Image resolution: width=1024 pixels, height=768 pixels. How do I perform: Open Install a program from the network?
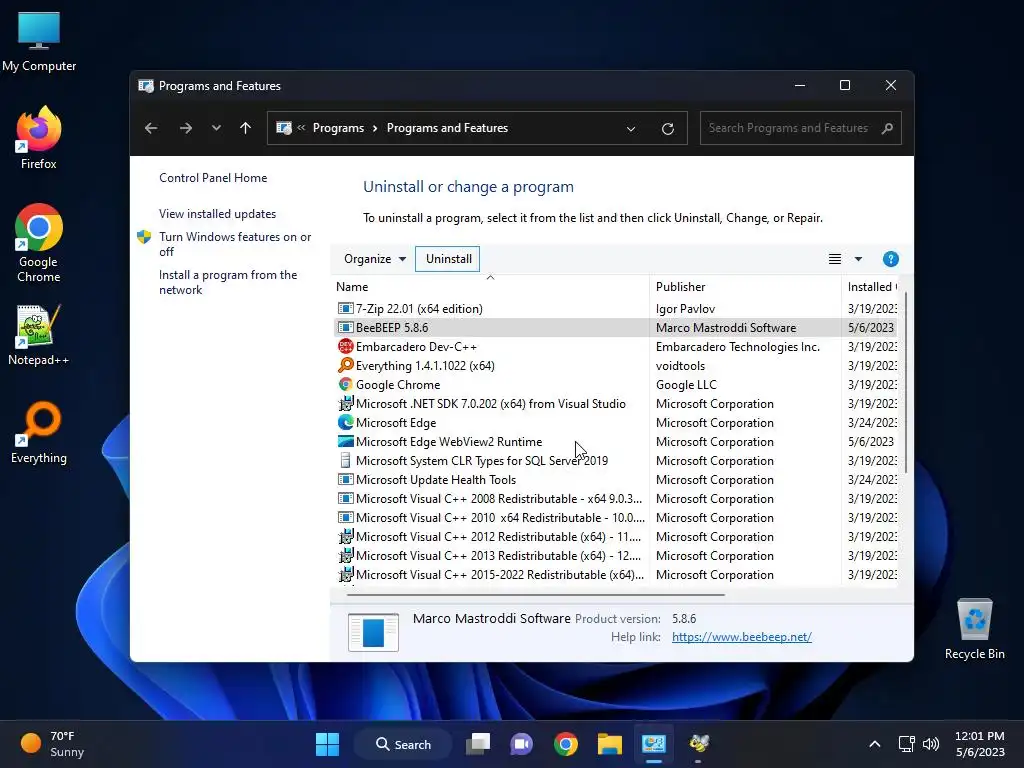tap(228, 282)
